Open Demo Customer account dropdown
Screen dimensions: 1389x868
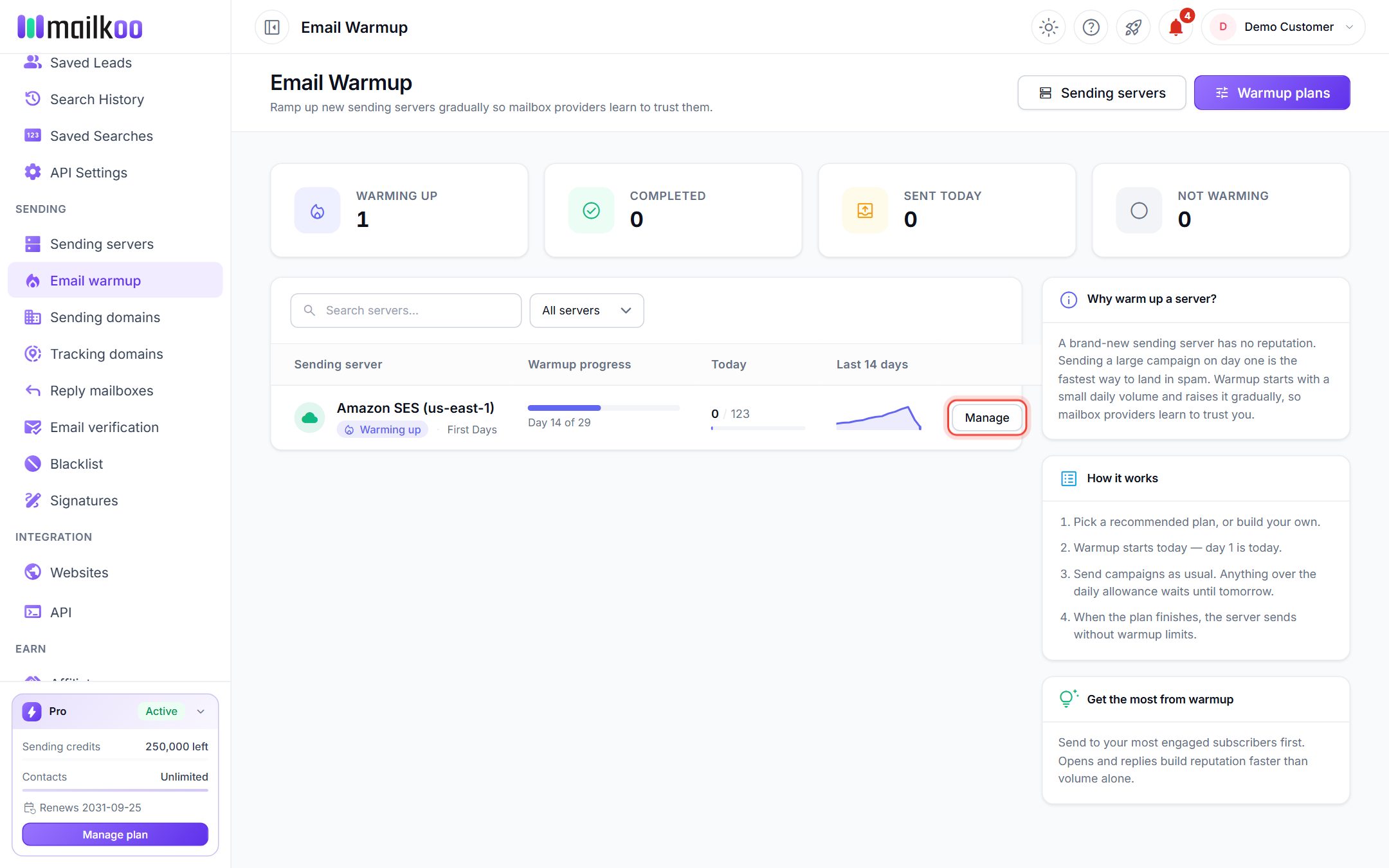pos(1283,27)
